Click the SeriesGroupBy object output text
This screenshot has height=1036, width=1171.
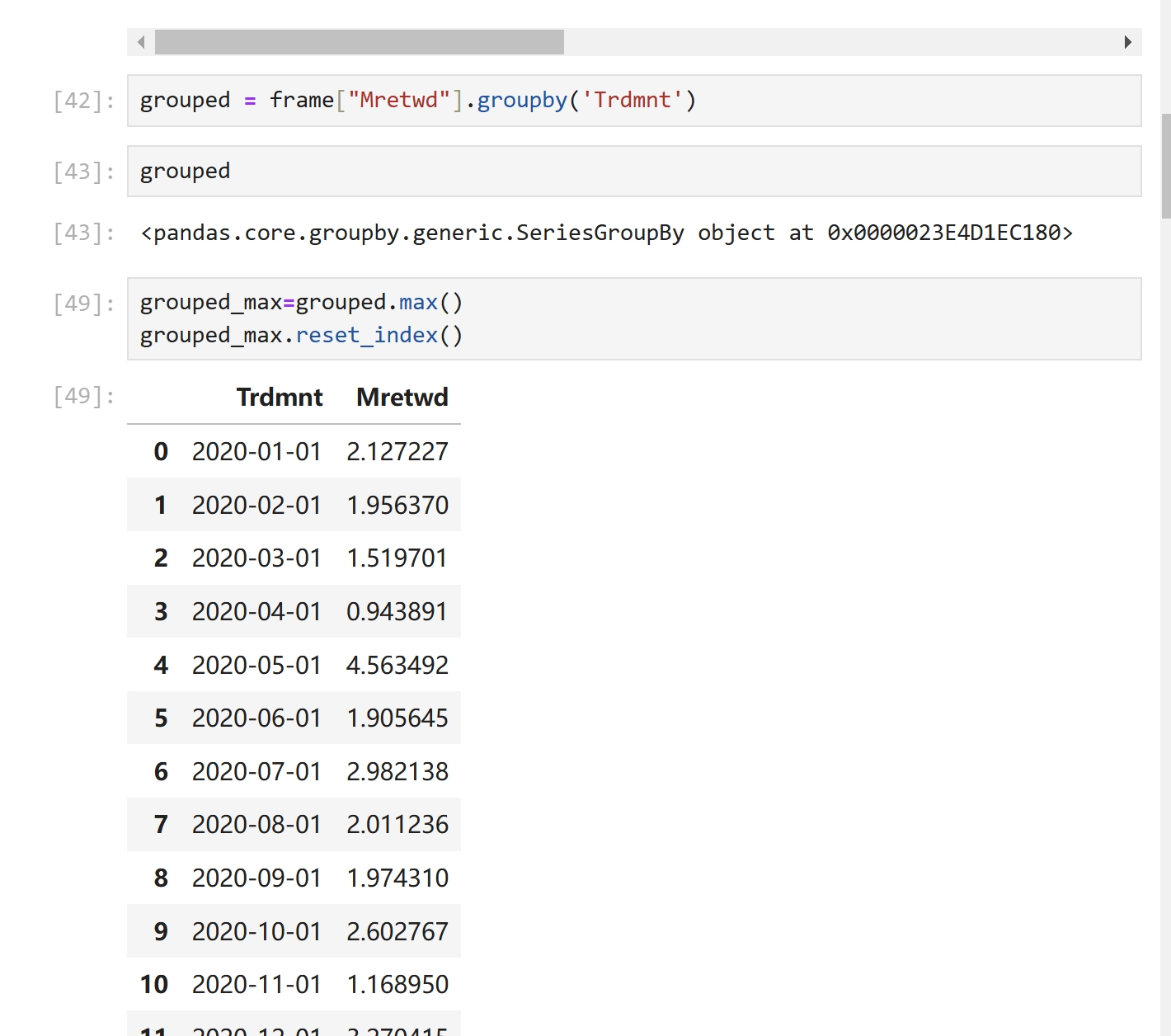pyautogui.click(x=606, y=233)
